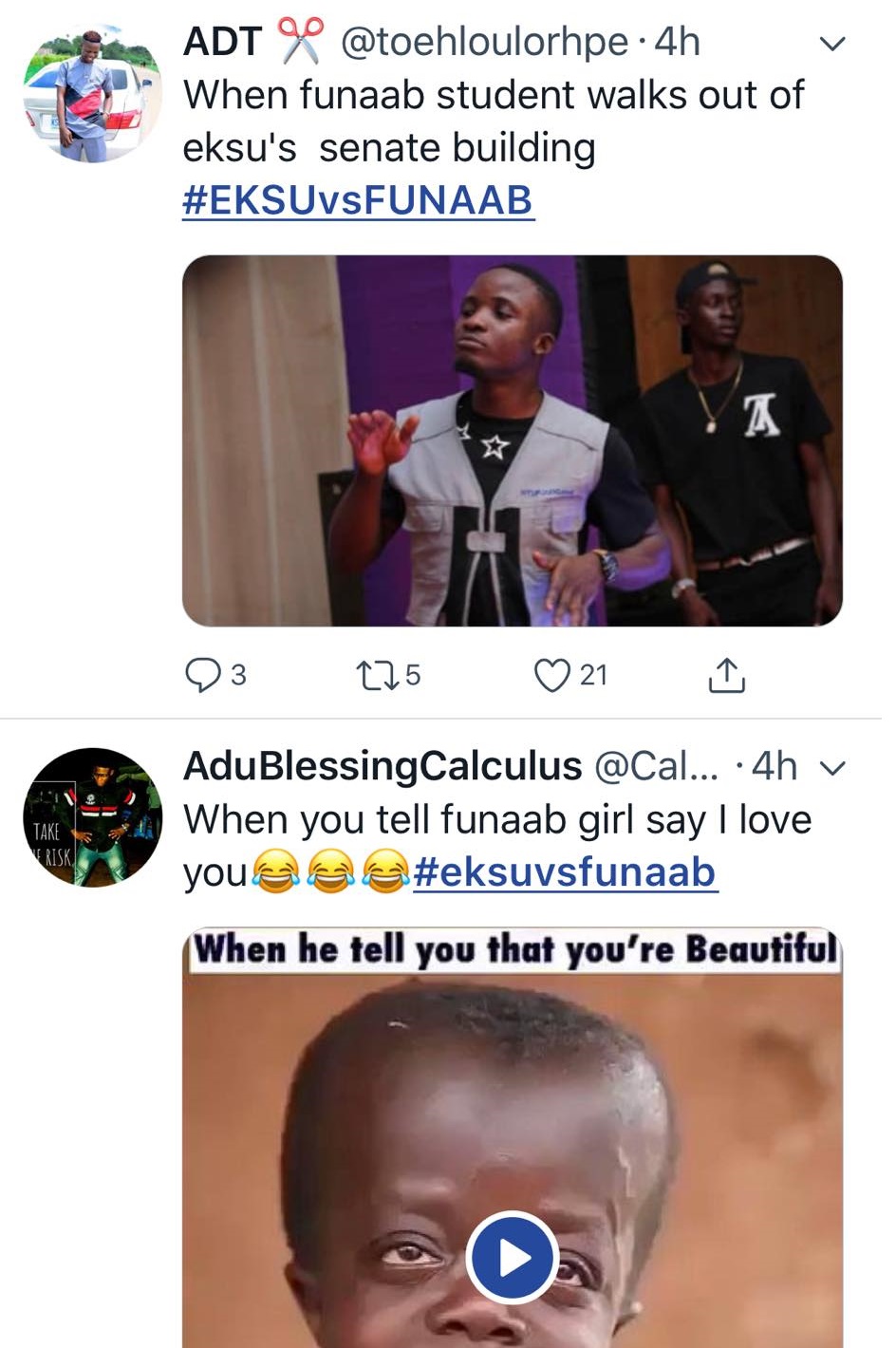The height and width of the screenshot is (1348, 896).
Task: Open ADT's profile picture
Action: (92, 94)
